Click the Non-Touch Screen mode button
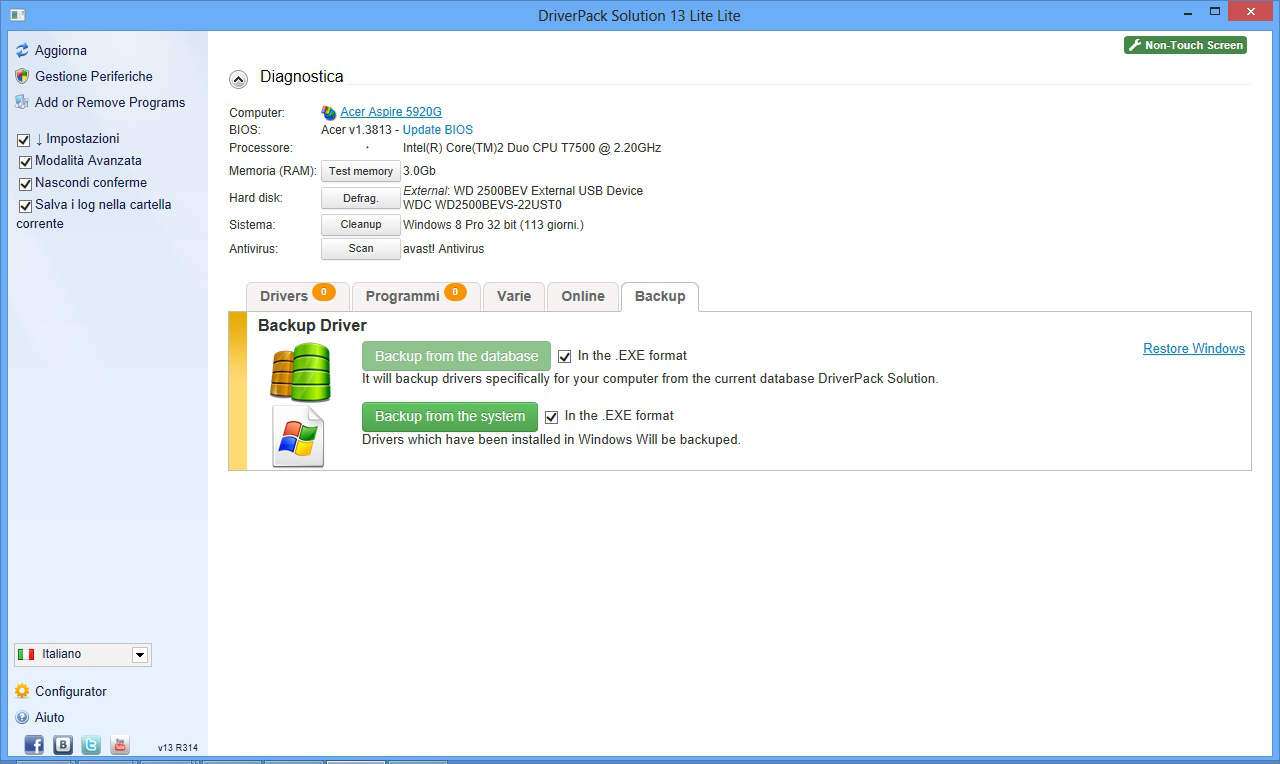 1185,45
